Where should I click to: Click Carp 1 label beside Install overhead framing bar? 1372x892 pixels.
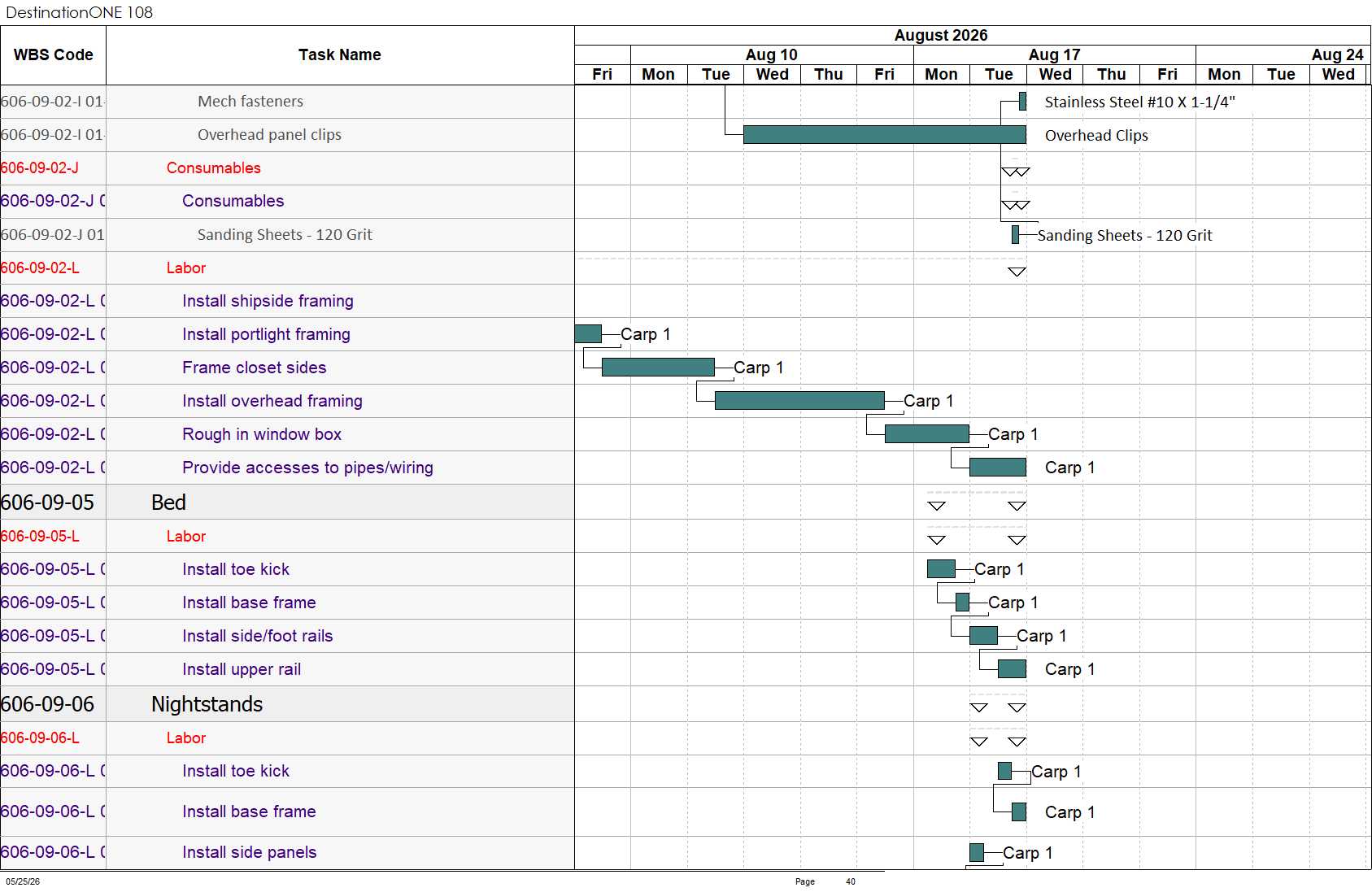click(x=929, y=402)
